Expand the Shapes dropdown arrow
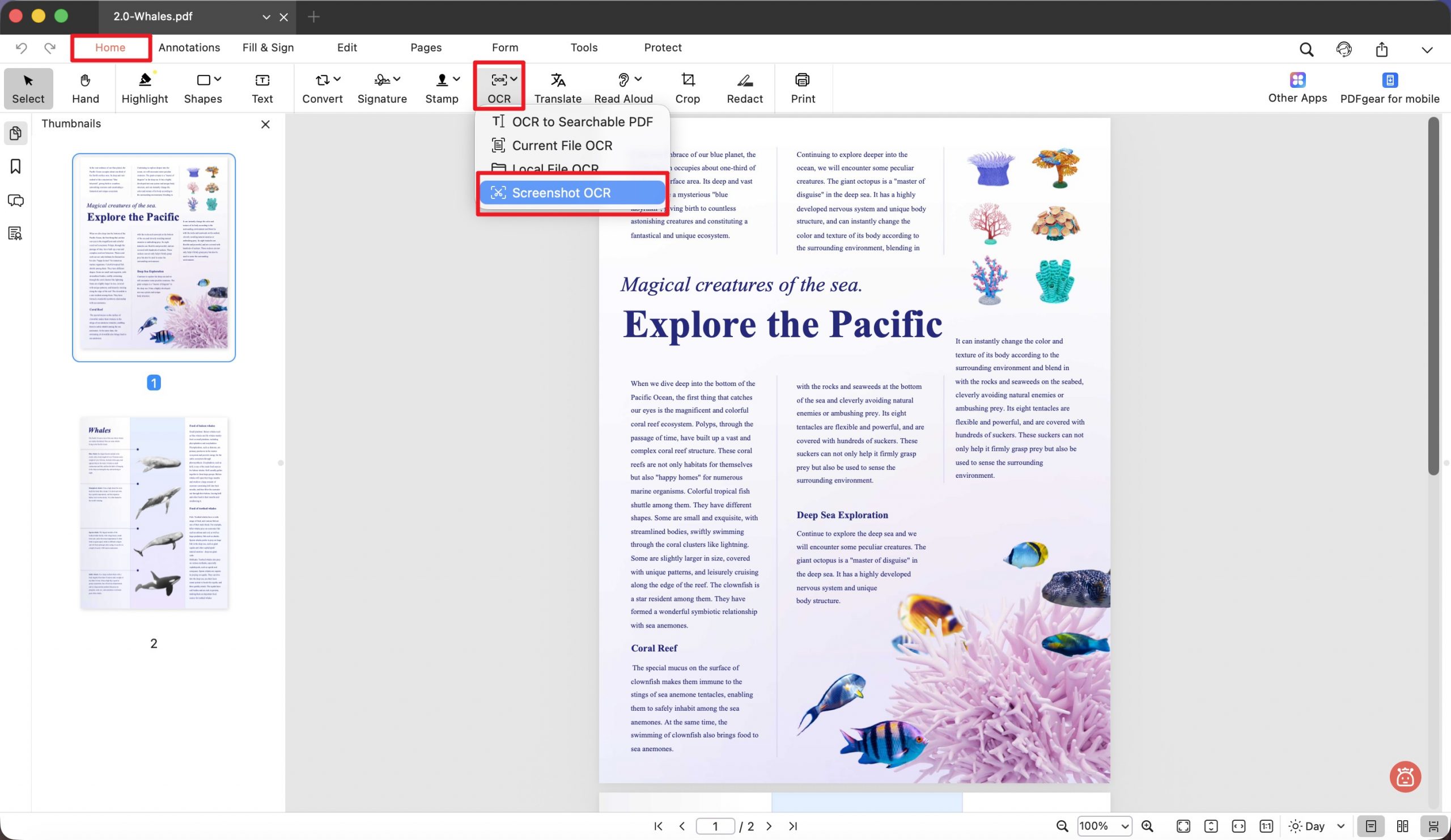This screenshot has height=840, width=1451. coord(218,79)
